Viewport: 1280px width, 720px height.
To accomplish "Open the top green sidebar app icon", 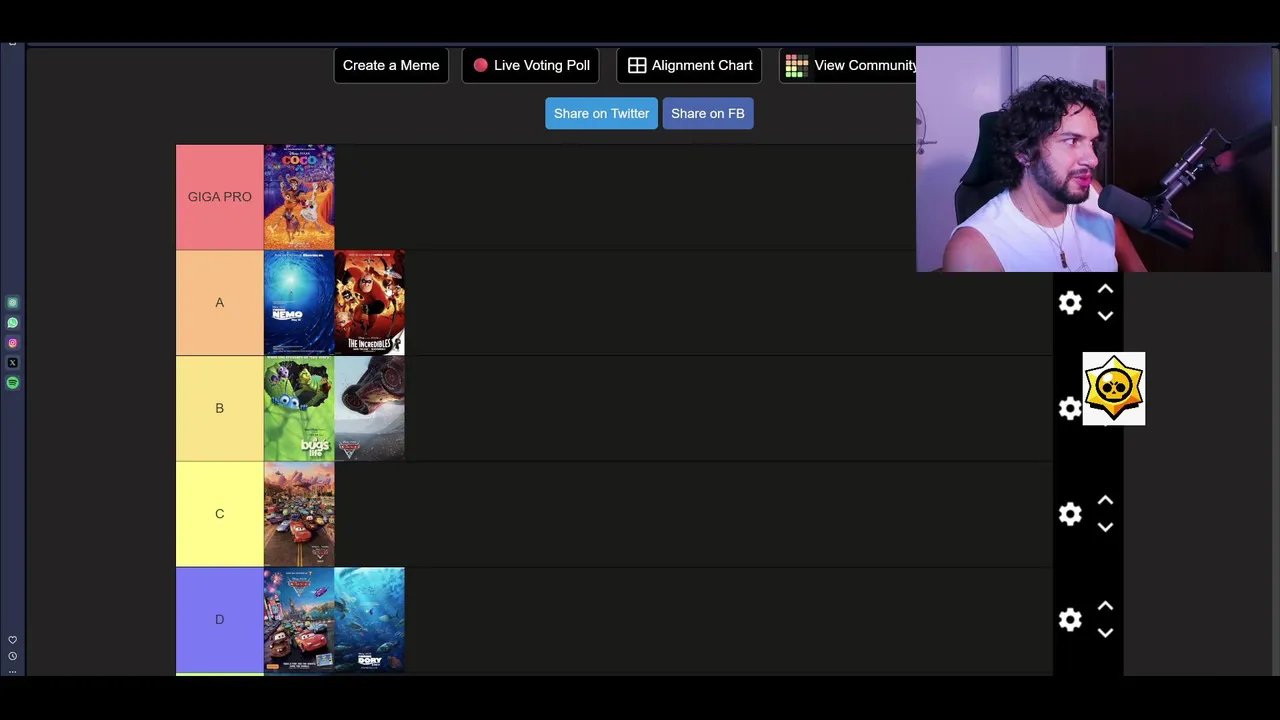I will (x=13, y=303).
